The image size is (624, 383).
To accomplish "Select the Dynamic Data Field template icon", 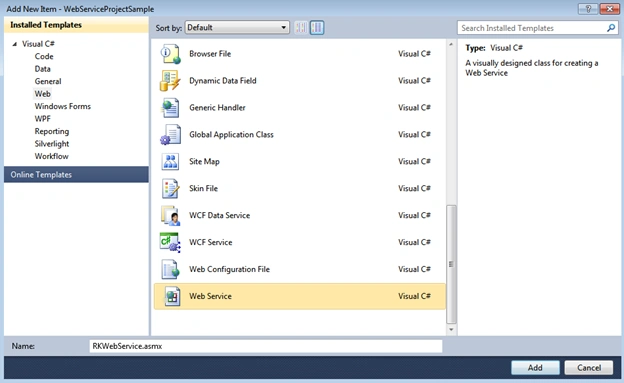I will [170, 81].
